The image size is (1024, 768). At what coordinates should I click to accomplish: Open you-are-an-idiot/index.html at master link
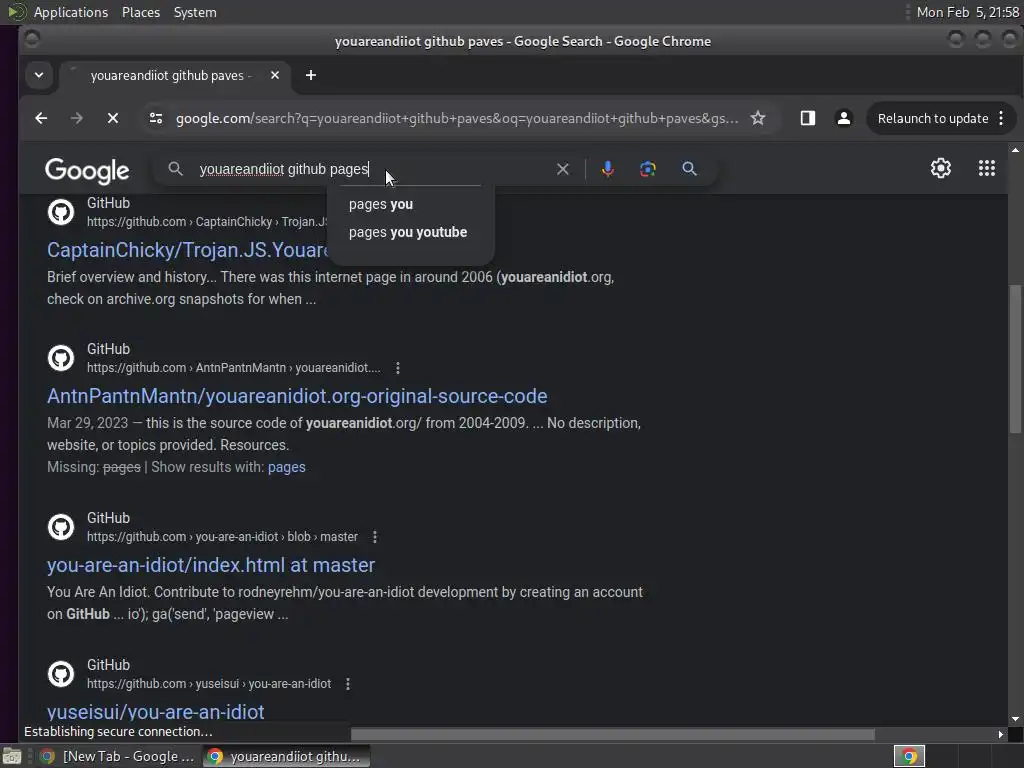click(211, 565)
